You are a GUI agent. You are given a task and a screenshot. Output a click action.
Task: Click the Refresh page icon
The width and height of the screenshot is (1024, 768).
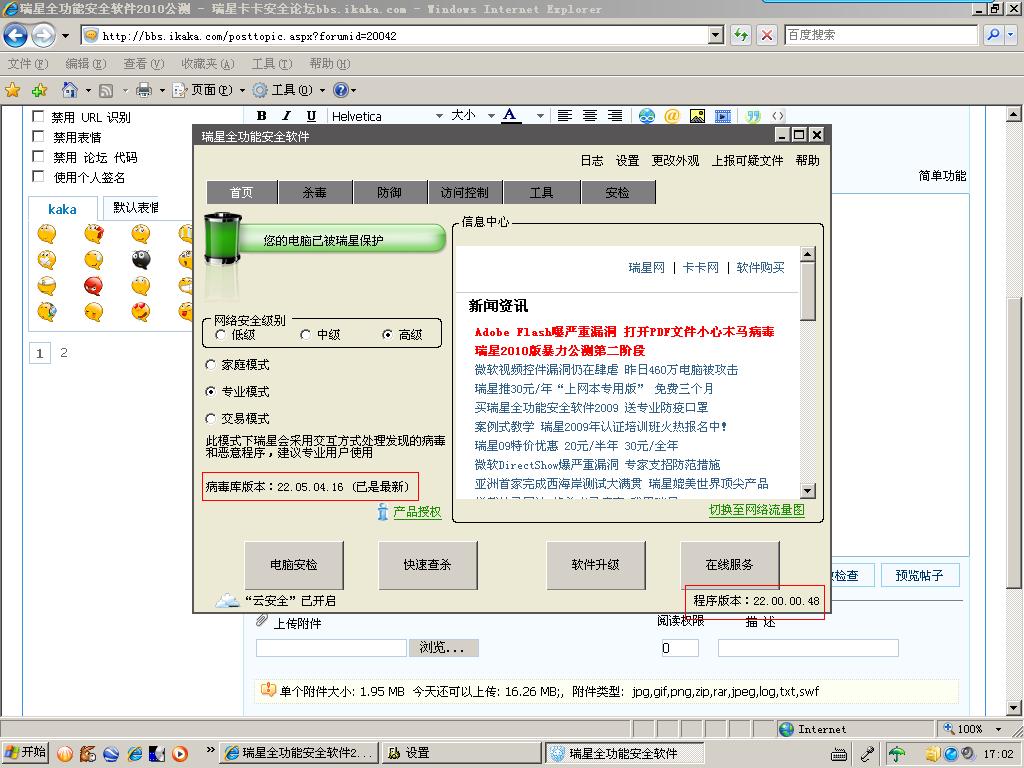coord(741,35)
